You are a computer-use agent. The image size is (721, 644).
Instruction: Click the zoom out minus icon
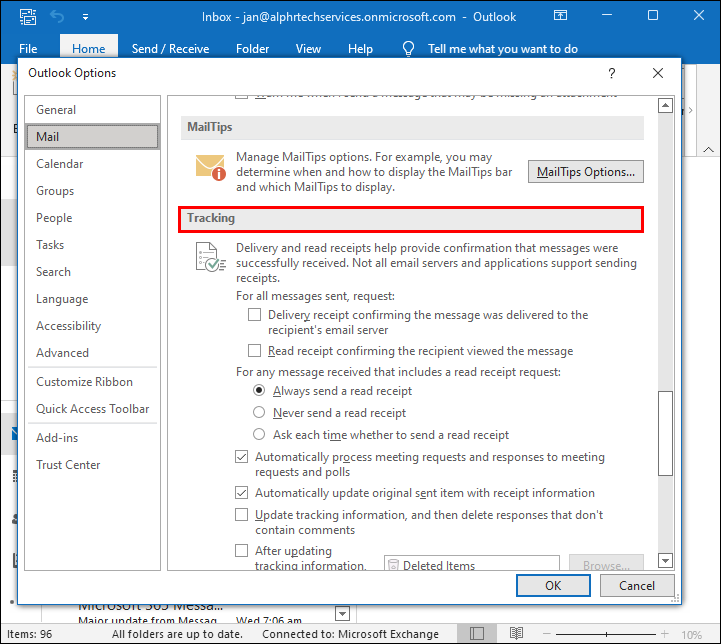(x=547, y=634)
